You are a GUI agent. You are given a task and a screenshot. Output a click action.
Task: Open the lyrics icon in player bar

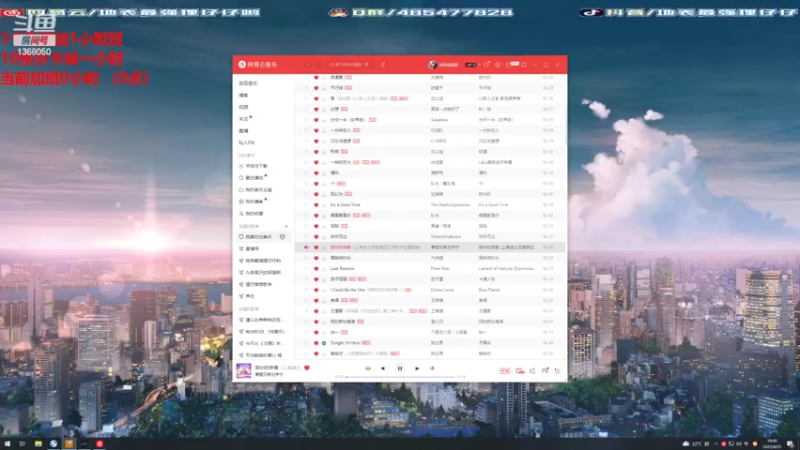pos(432,368)
